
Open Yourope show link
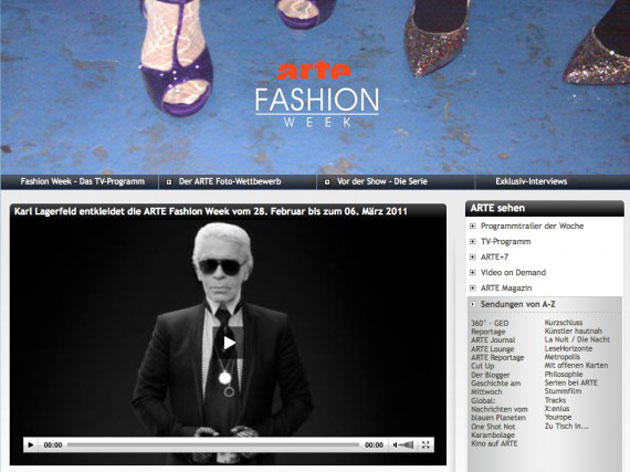tap(558, 417)
